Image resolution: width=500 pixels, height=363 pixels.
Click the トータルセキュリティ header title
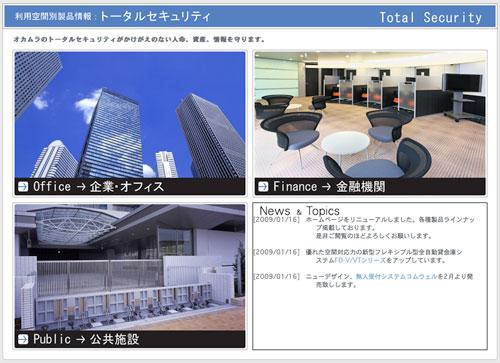click(x=155, y=16)
